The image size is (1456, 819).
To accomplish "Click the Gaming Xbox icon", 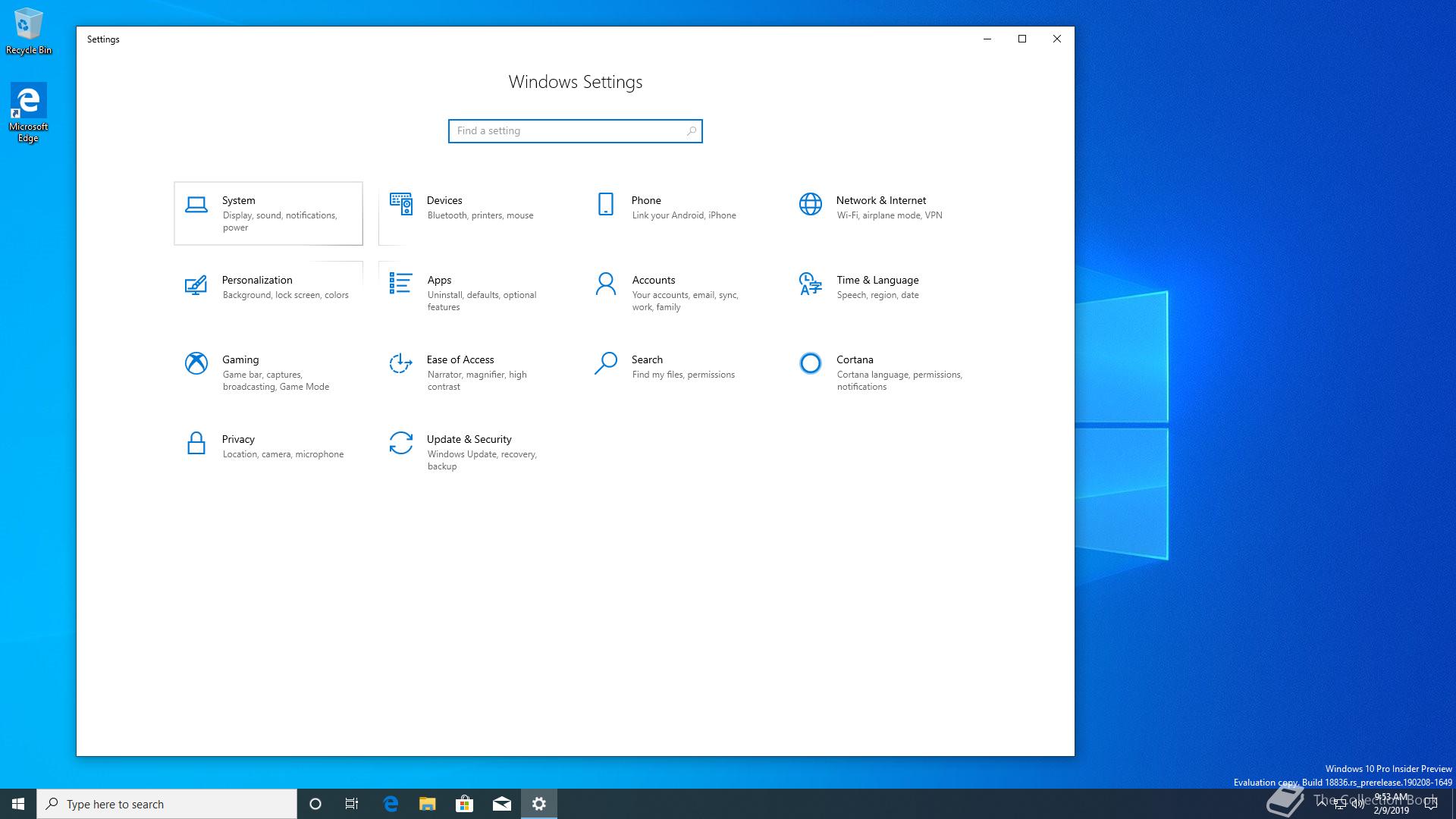I will coord(196,363).
